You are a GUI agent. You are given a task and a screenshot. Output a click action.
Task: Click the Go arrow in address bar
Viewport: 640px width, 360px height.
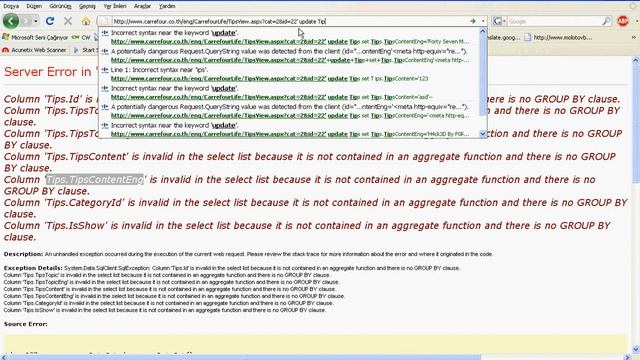tap(473, 21)
